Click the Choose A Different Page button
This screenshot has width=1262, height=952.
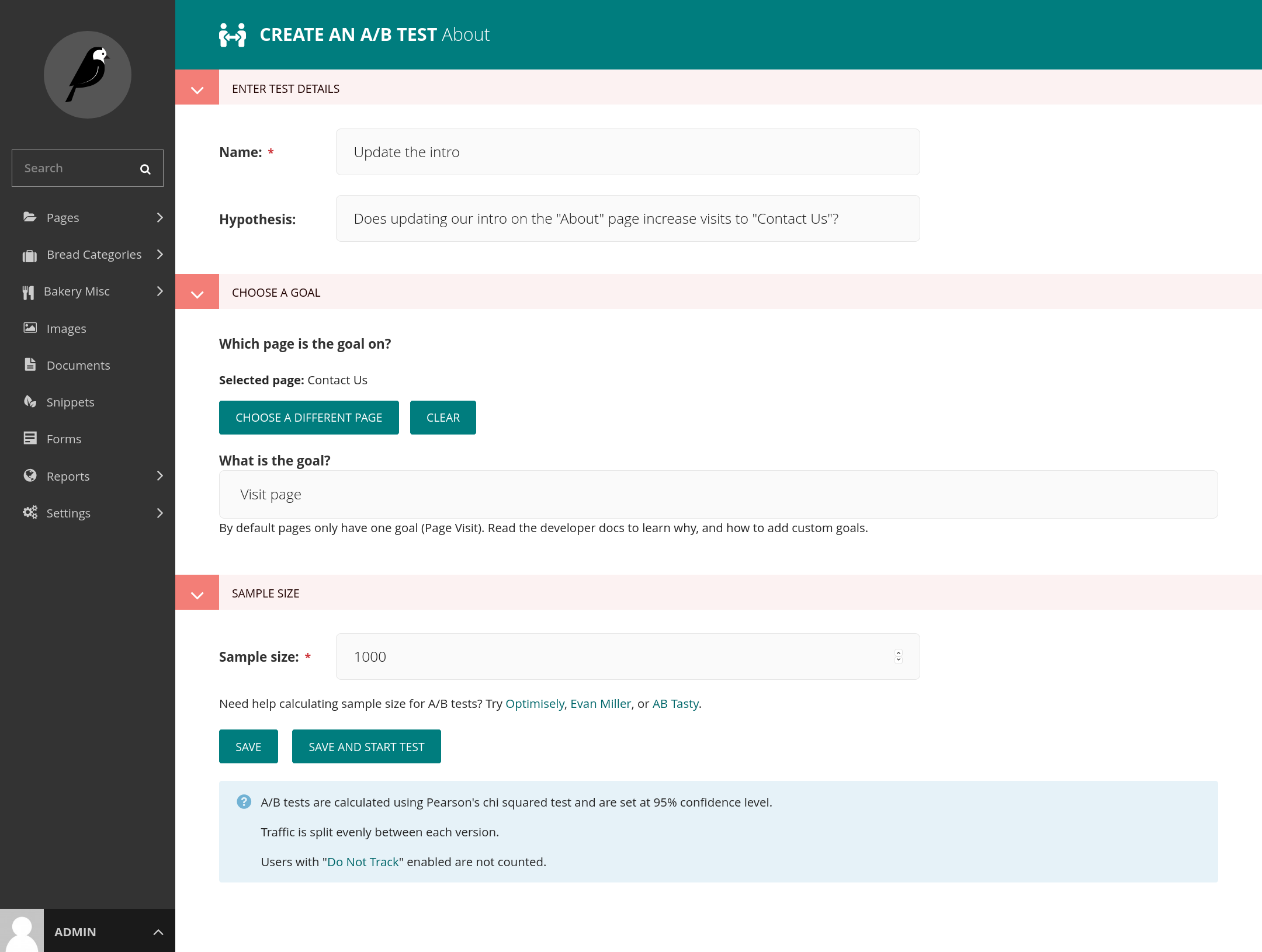pos(309,417)
